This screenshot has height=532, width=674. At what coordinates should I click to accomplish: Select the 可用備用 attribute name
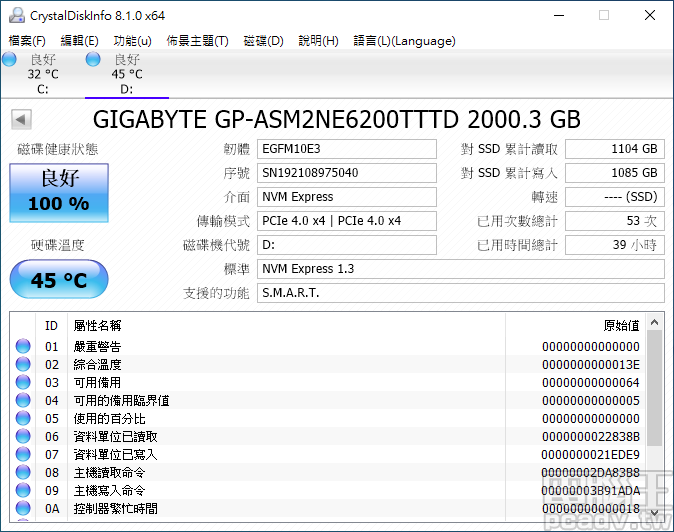[x=97, y=382]
